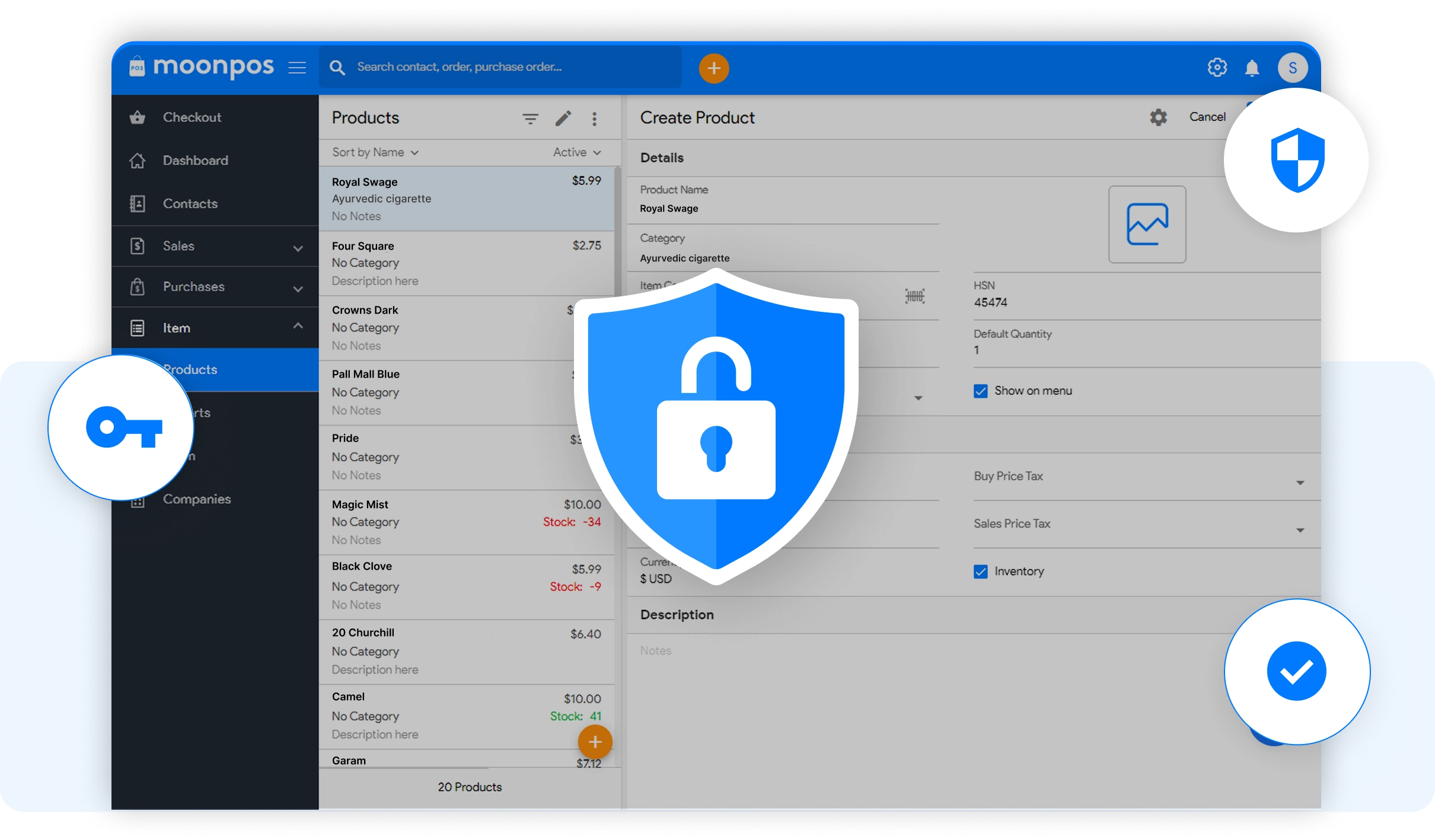Click the barcode scan icon in Item Code

[x=914, y=296]
